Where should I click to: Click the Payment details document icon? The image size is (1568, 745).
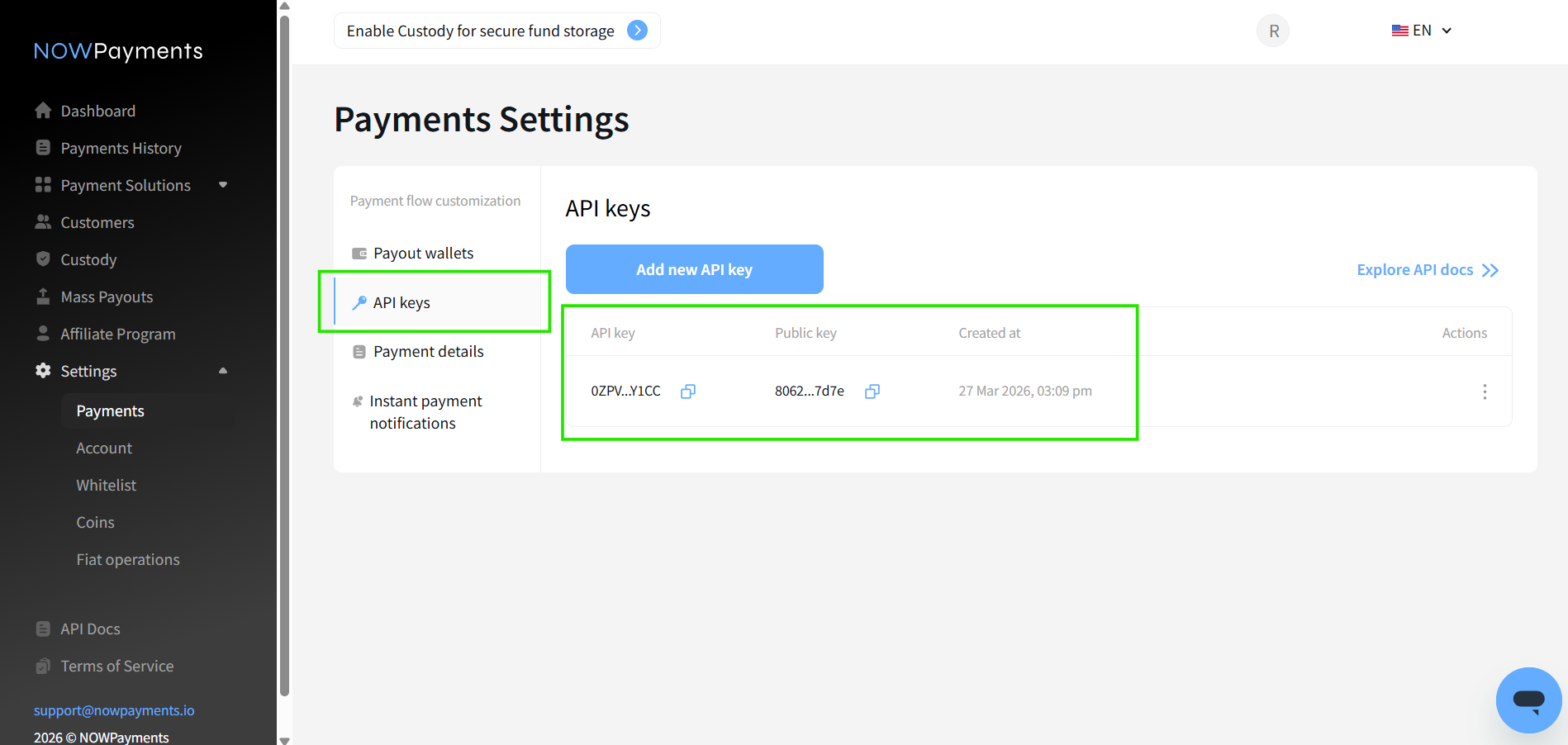pos(359,352)
